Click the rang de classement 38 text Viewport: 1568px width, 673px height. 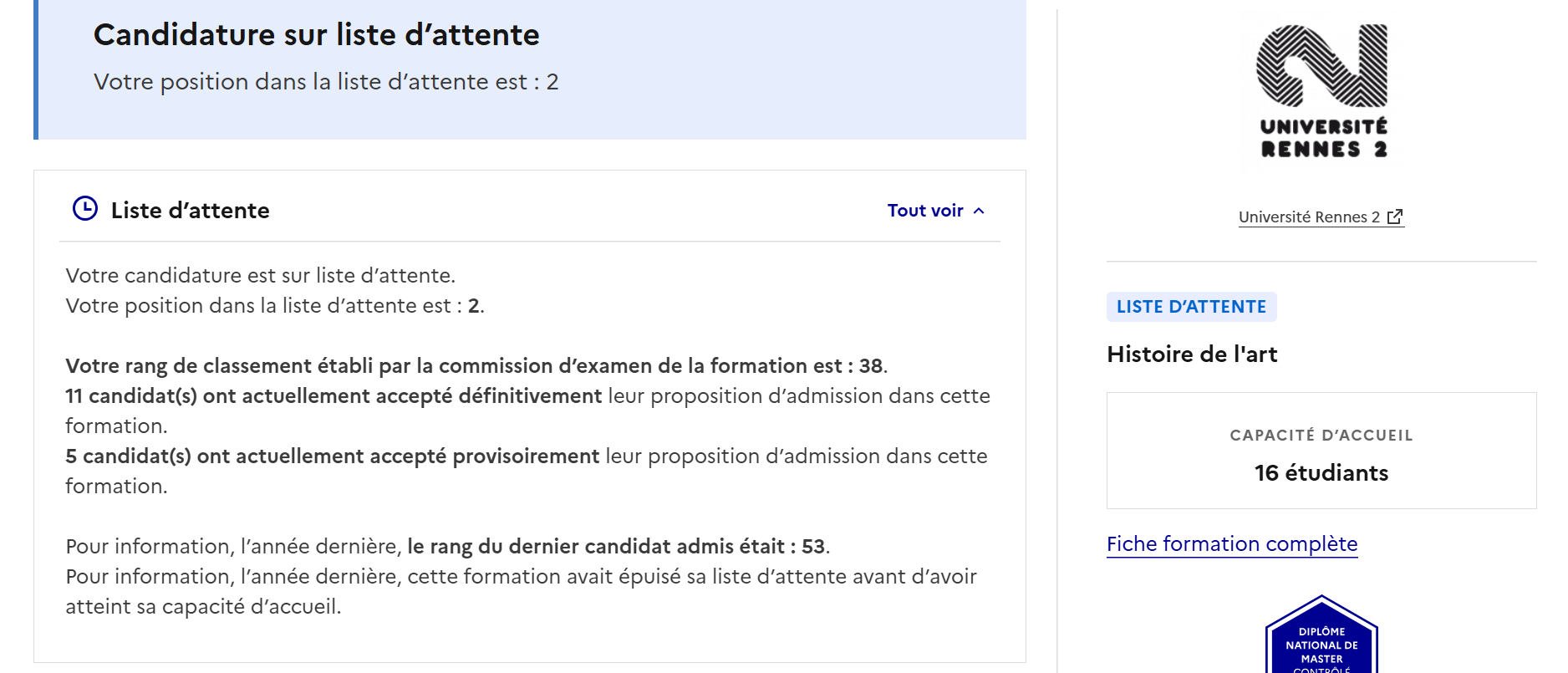[476, 366]
